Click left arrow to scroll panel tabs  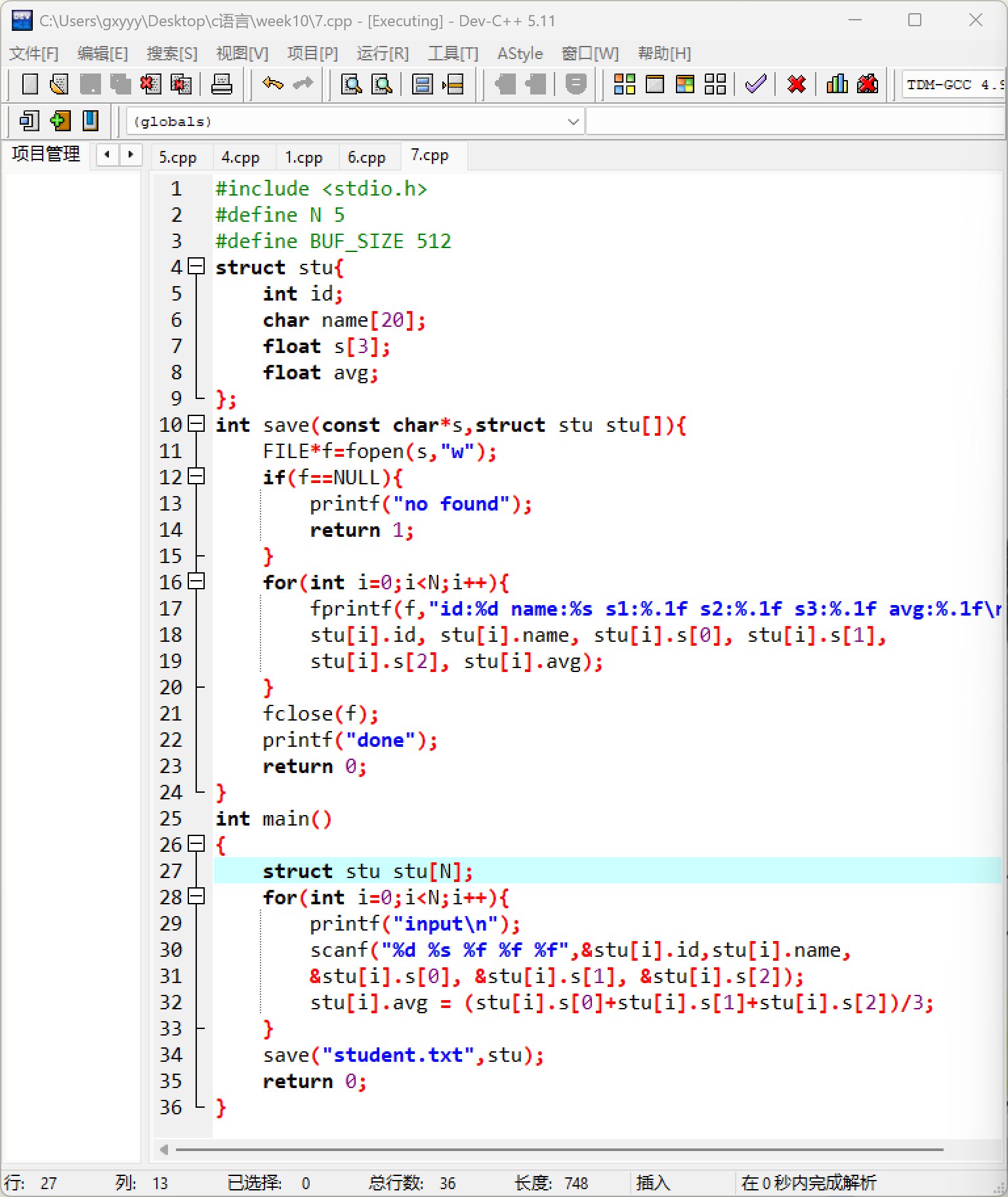pyautogui.click(x=107, y=155)
